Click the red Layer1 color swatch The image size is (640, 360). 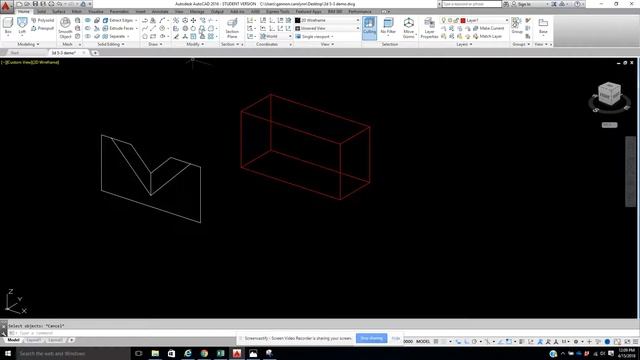463,20
